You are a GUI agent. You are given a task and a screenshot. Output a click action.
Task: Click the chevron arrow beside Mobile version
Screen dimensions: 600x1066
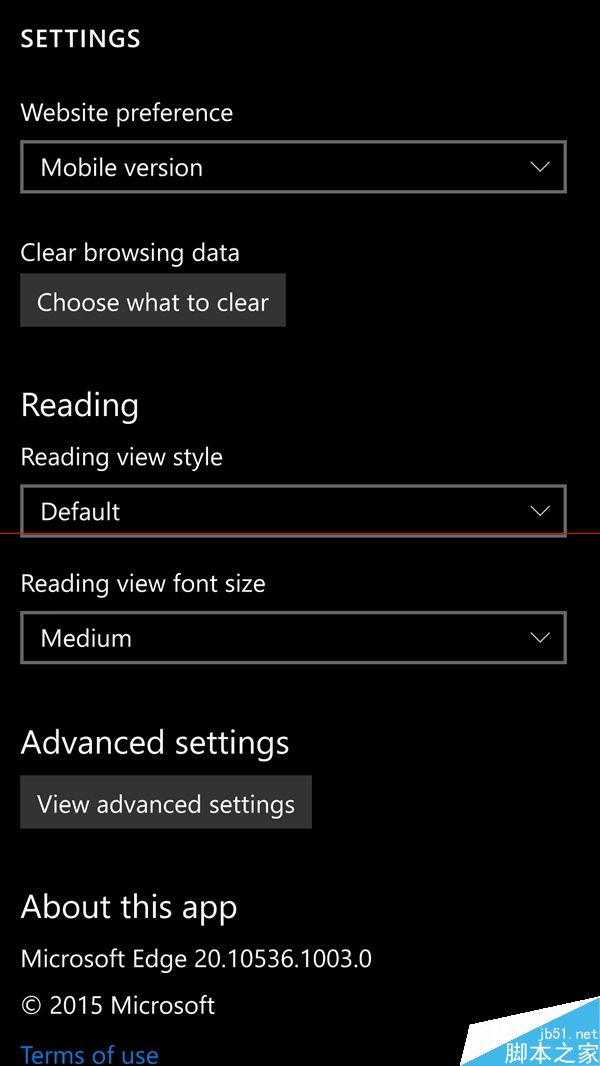tap(540, 167)
